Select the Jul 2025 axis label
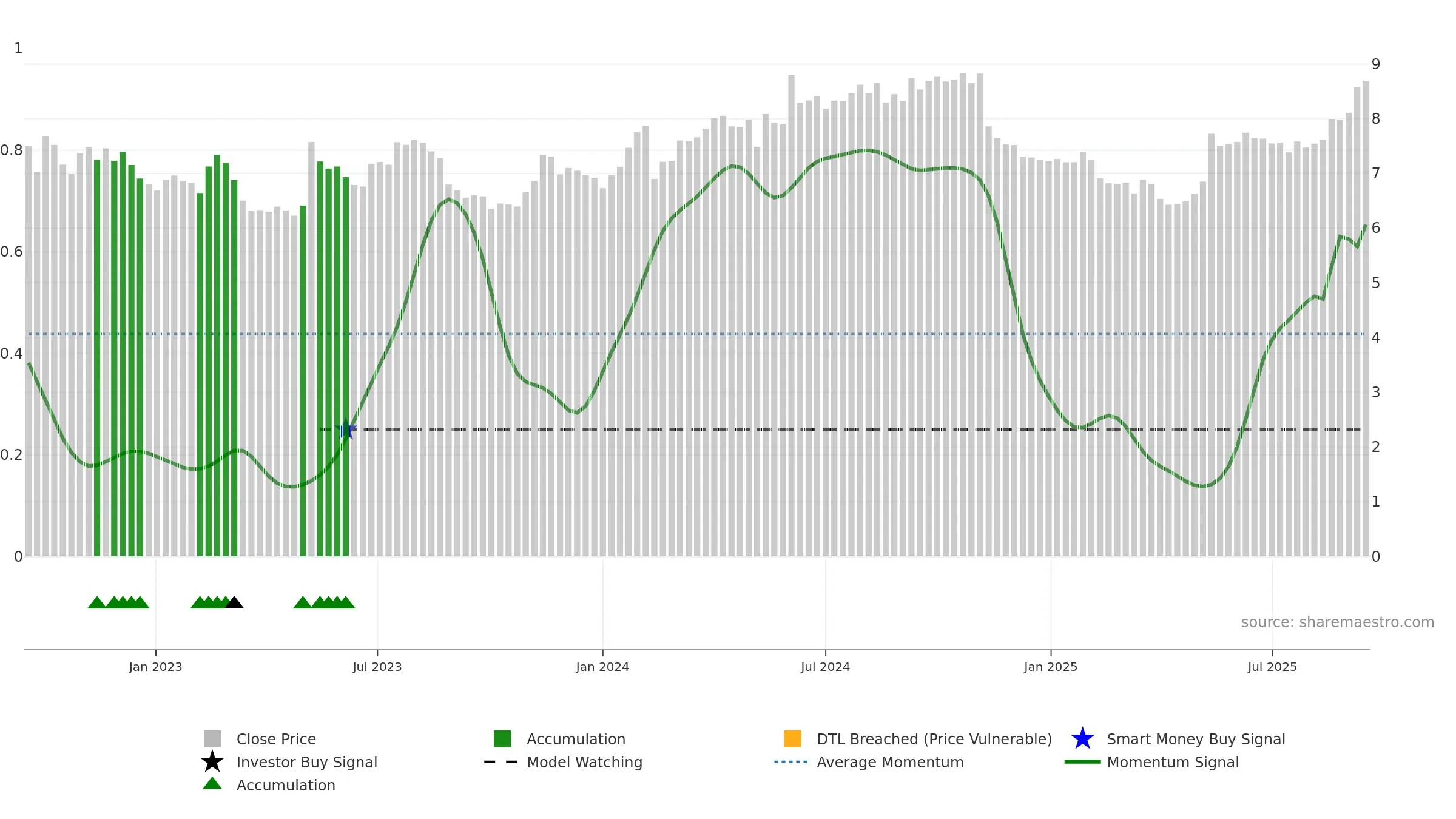 coord(1272,667)
